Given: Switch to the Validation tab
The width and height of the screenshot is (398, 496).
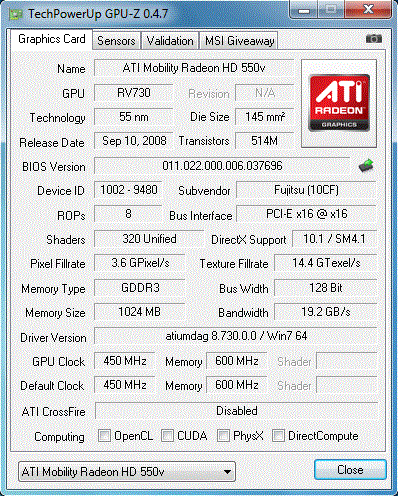Looking at the screenshot, I should click(x=170, y=41).
